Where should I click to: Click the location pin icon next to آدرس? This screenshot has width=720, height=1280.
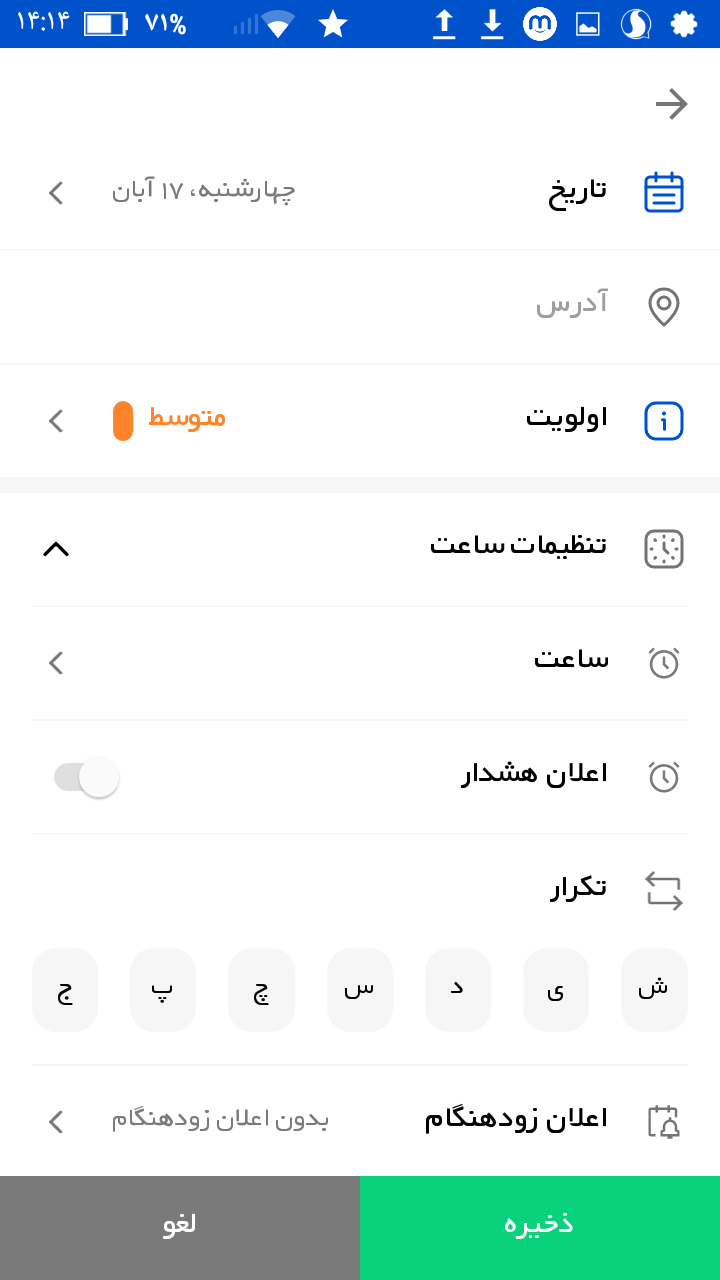pyautogui.click(x=662, y=307)
